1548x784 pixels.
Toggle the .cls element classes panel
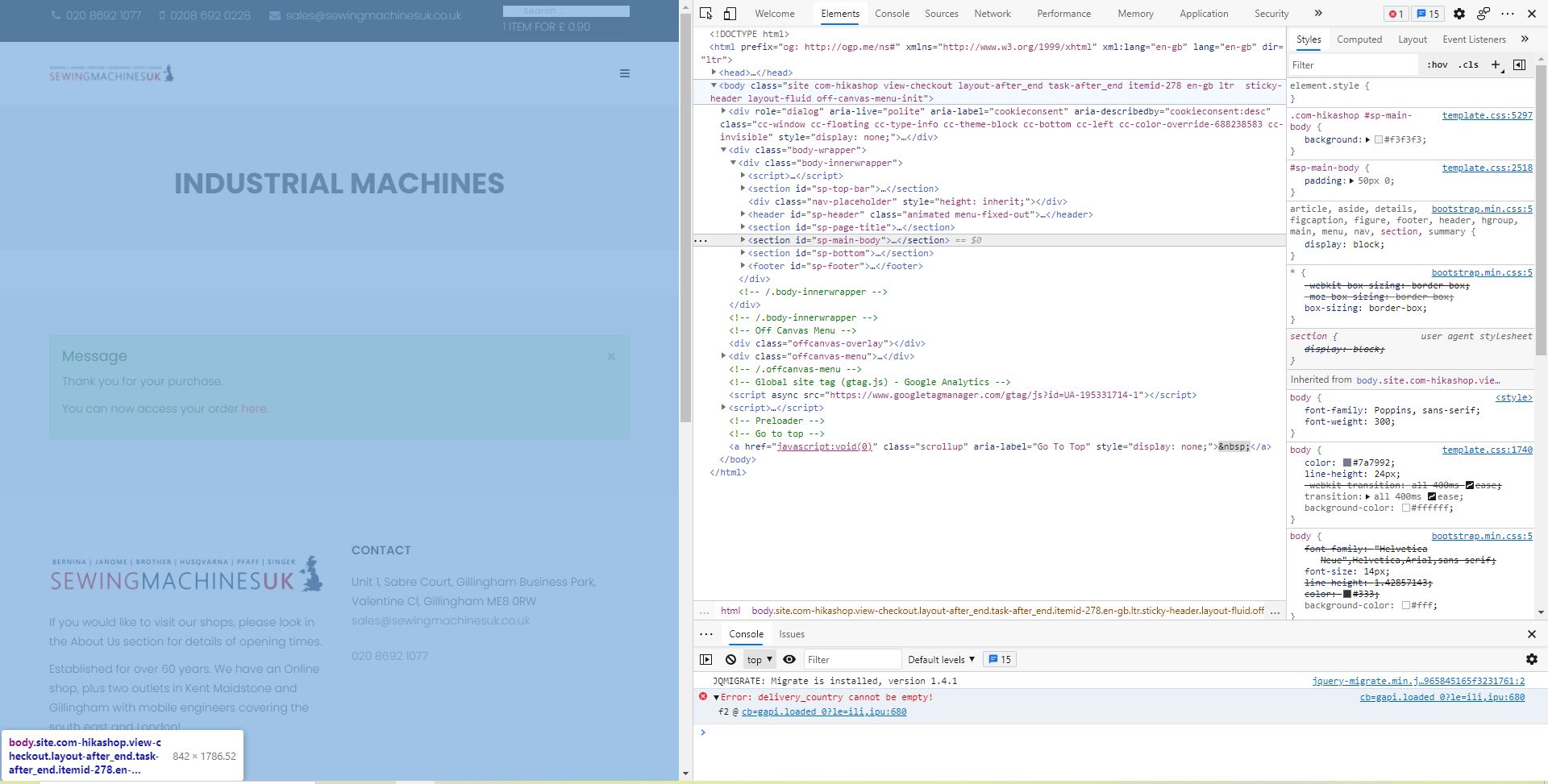click(x=1468, y=64)
